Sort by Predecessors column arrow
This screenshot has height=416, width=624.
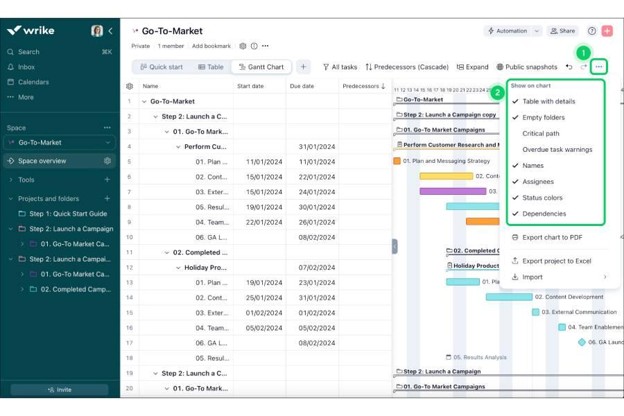coord(383,86)
